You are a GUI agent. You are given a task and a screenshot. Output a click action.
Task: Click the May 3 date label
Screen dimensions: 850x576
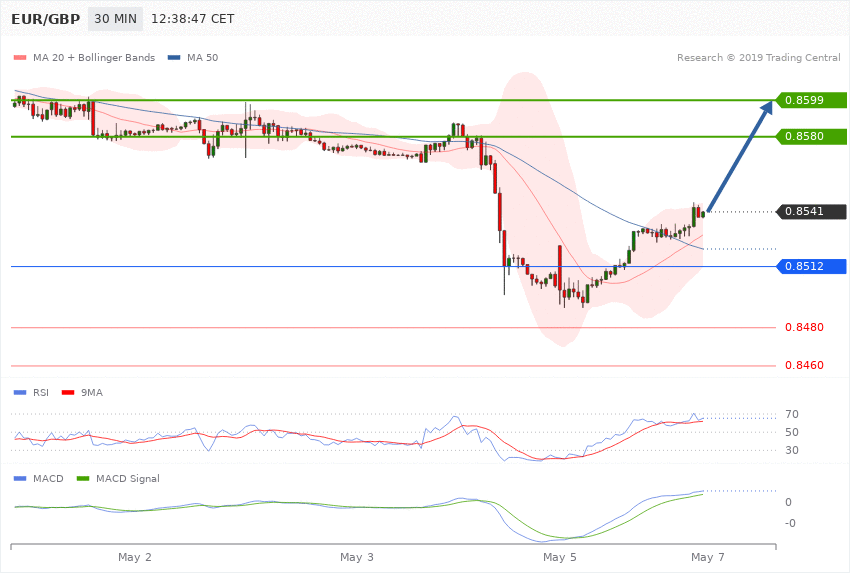tap(357, 557)
